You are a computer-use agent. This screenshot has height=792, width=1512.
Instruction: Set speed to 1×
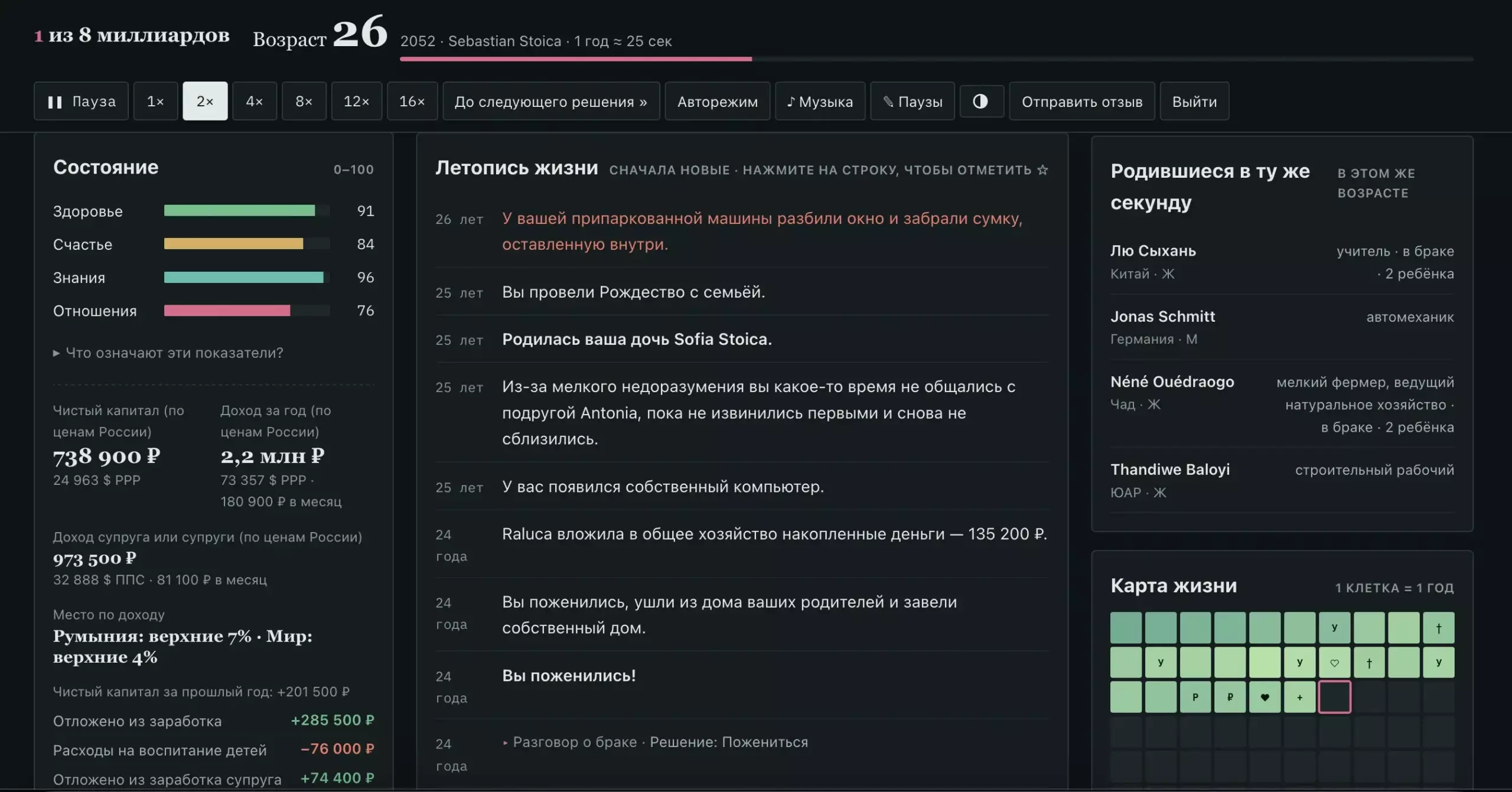point(155,102)
